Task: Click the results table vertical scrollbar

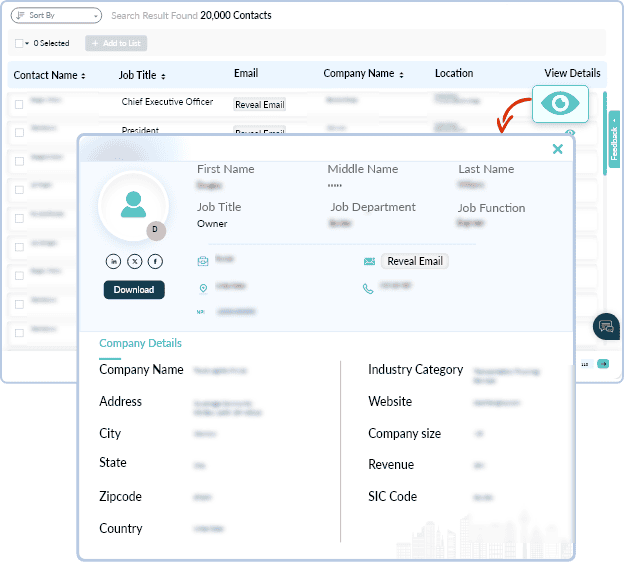Action: pos(605,133)
